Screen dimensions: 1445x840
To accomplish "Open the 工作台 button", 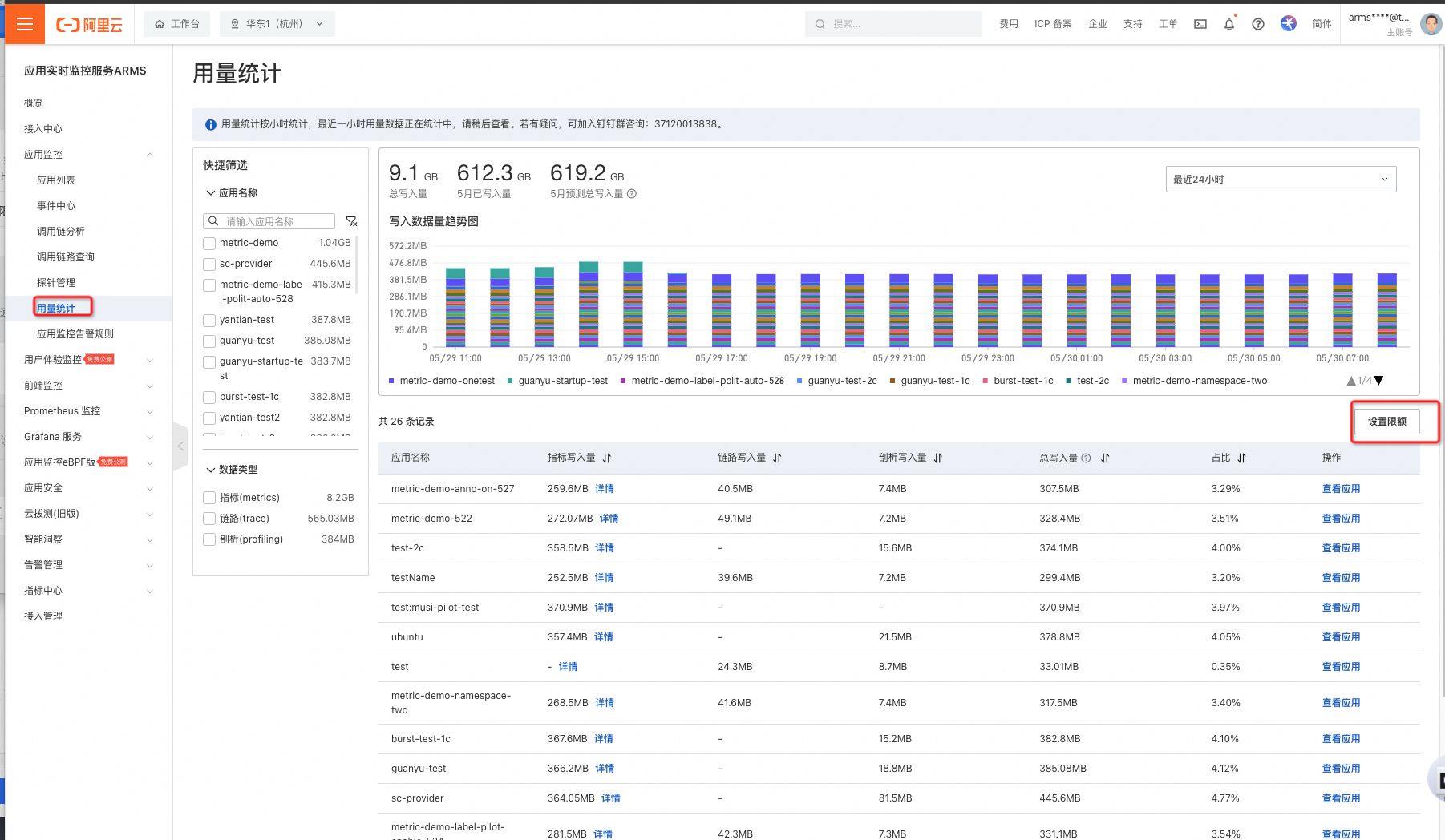I will 177,24.
